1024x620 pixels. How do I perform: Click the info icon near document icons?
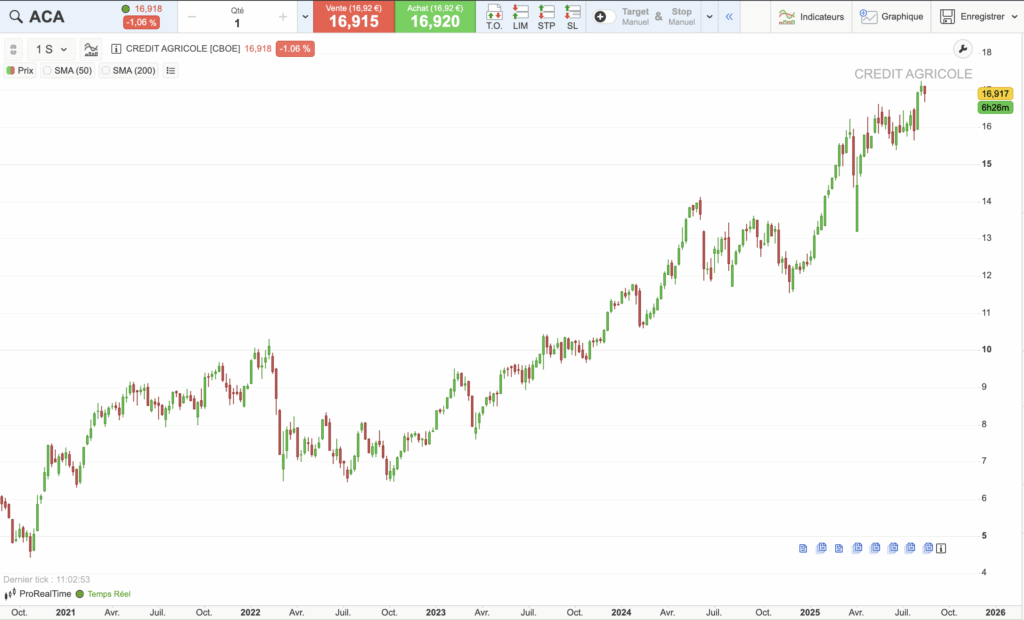pyautogui.click(x=940, y=548)
